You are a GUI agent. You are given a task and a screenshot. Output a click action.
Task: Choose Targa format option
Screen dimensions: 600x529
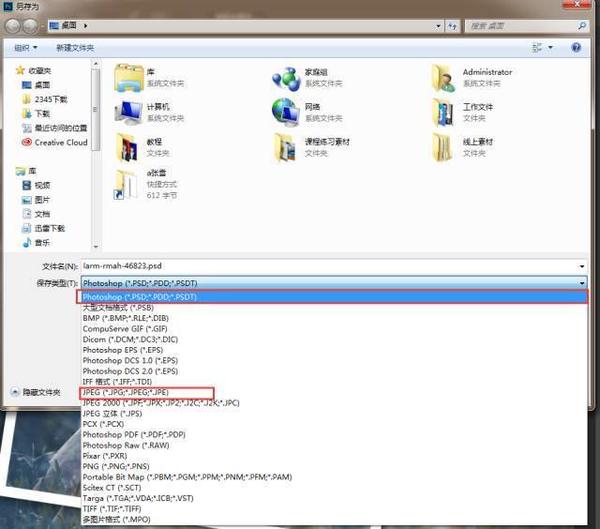pyautogui.click(x=334, y=498)
